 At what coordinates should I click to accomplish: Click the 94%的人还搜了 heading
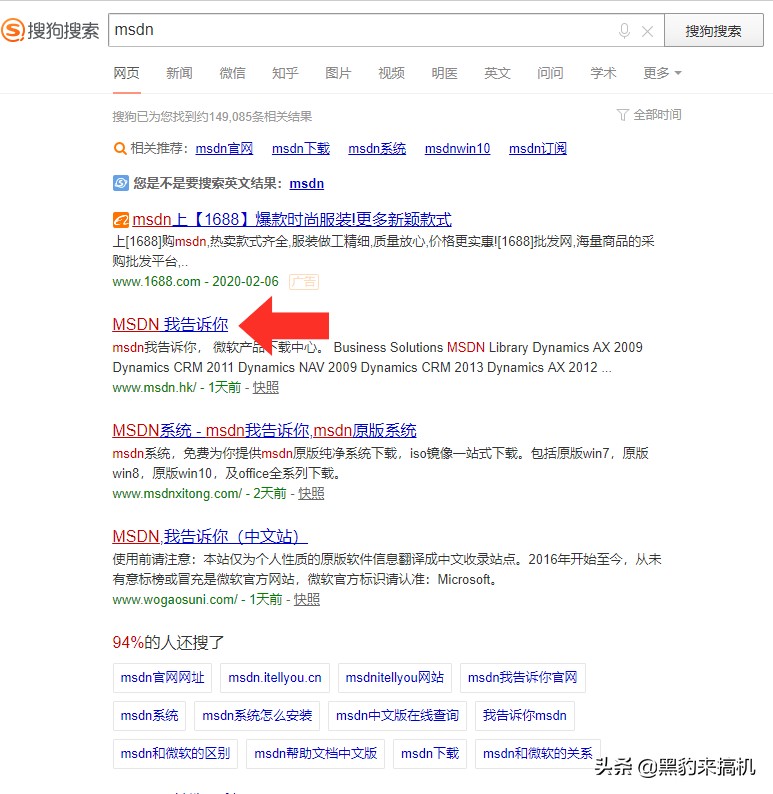pos(168,643)
